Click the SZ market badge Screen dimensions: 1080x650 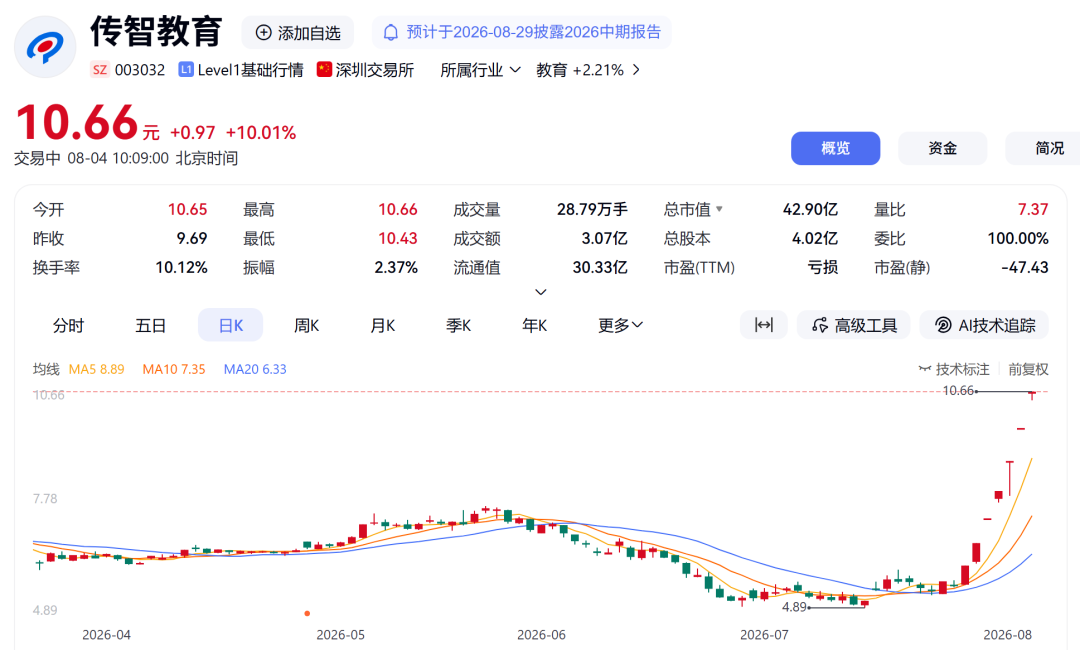coord(100,70)
